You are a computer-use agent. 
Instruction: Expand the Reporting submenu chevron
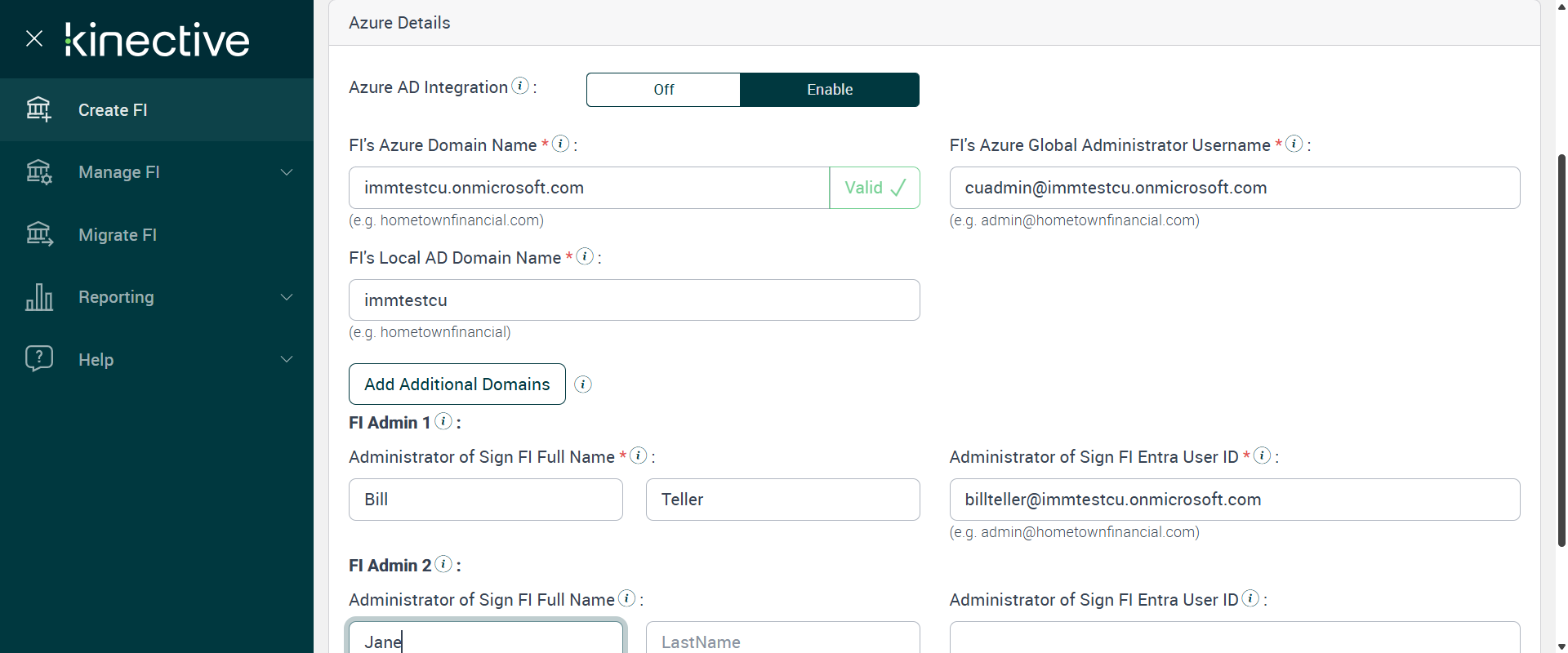tap(287, 297)
